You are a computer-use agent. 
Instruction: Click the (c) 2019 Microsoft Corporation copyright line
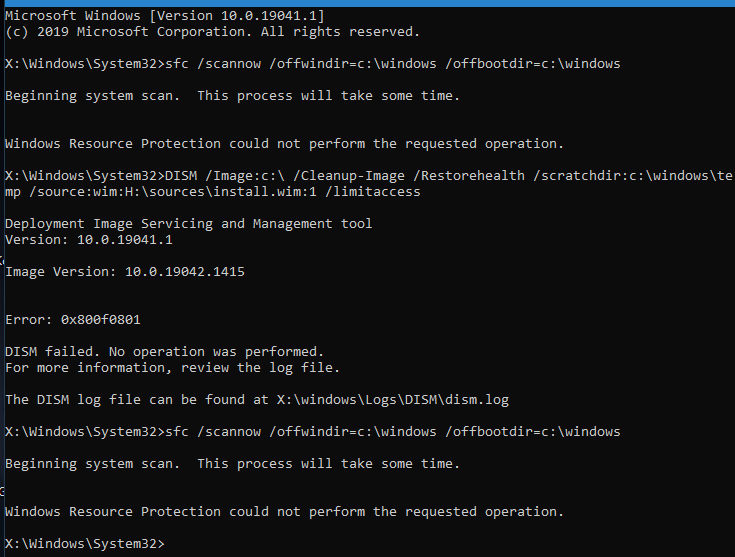click(x=212, y=32)
